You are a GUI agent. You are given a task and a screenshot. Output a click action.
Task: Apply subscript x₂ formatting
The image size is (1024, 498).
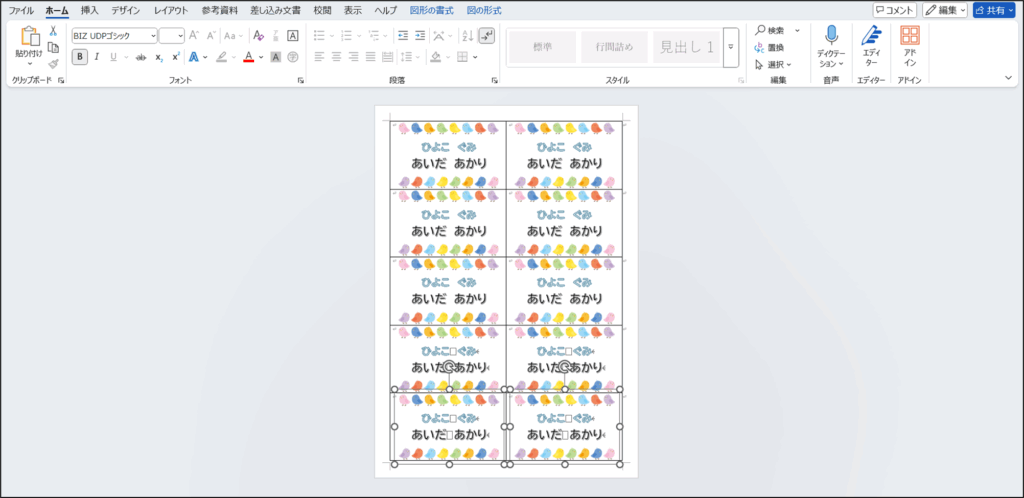(x=159, y=57)
